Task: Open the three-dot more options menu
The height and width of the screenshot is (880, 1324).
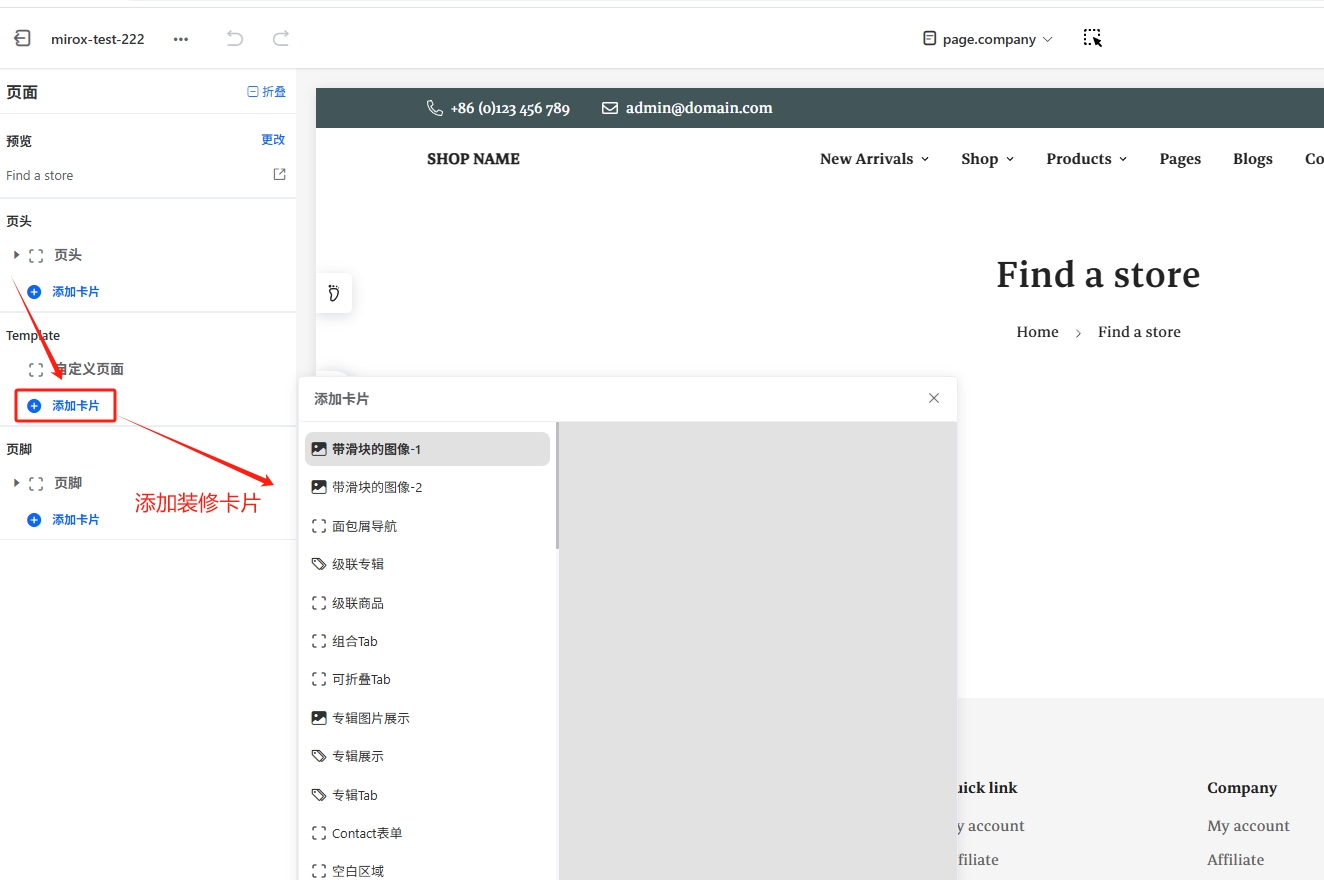Action: coord(181,39)
